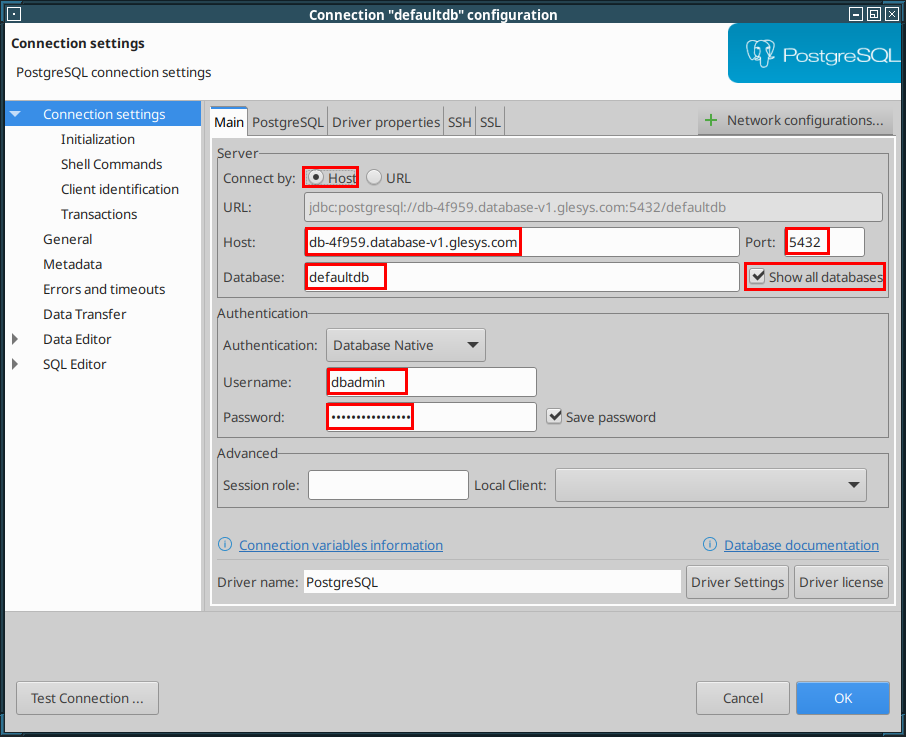Switch to the PostgreSQL tab
This screenshot has width=906, height=737.
(288, 122)
